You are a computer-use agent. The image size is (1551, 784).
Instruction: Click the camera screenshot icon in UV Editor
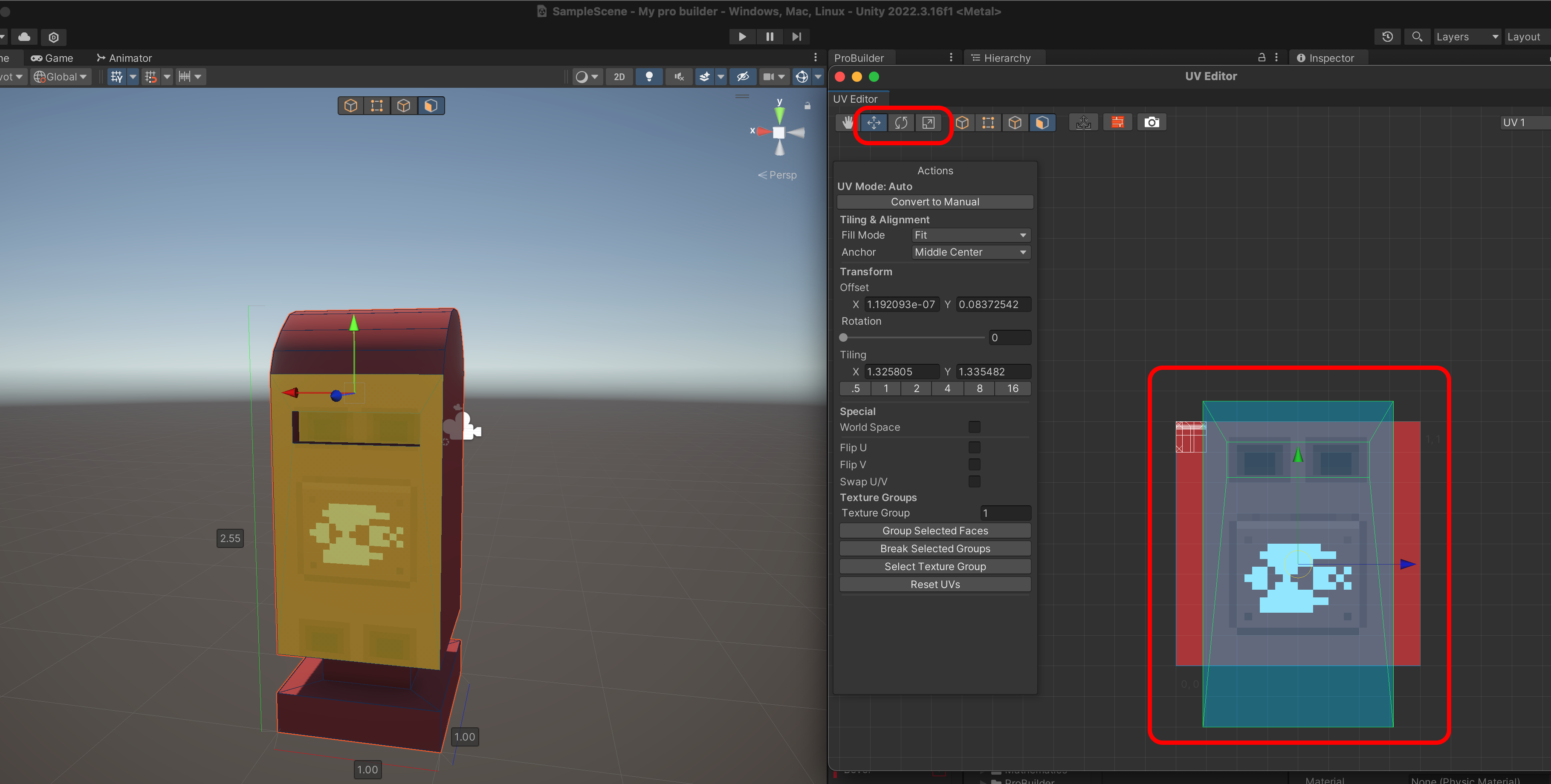click(x=1151, y=123)
